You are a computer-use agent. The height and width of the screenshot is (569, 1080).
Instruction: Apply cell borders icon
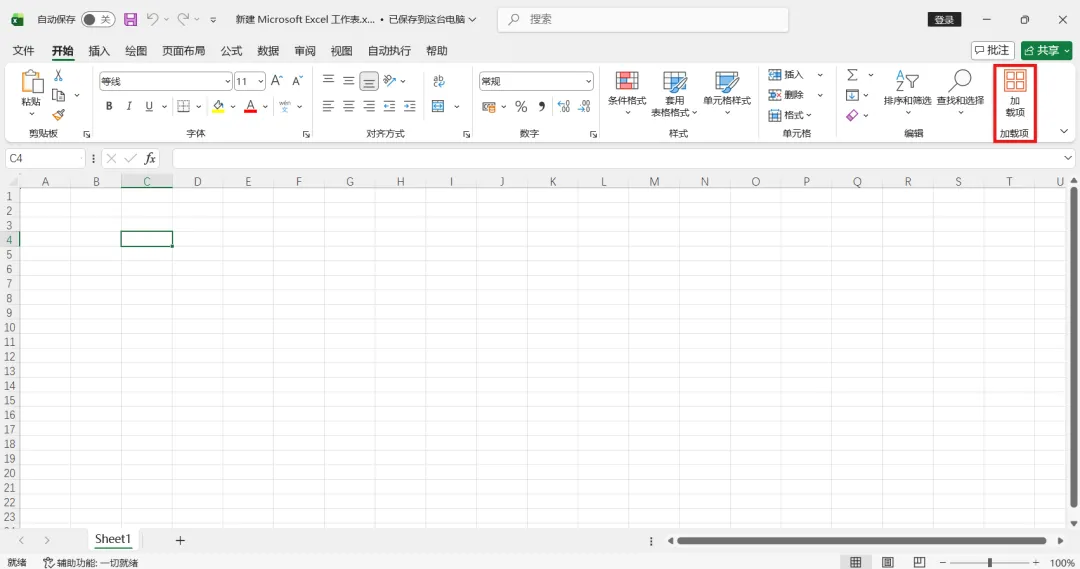183,106
